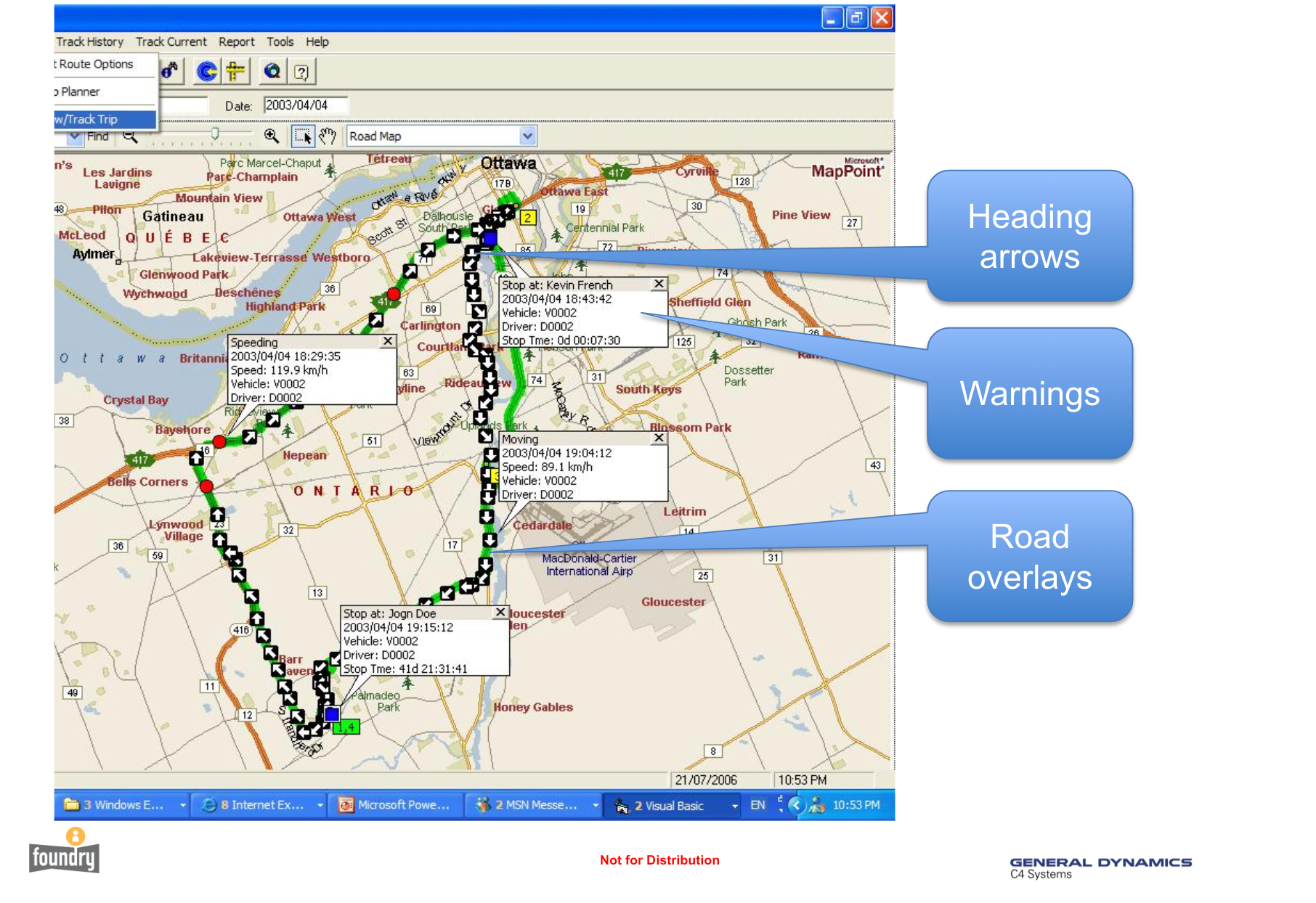The width and height of the screenshot is (1316, 903).
Task: Open the globe search toolbar icon
Action: 272,71
